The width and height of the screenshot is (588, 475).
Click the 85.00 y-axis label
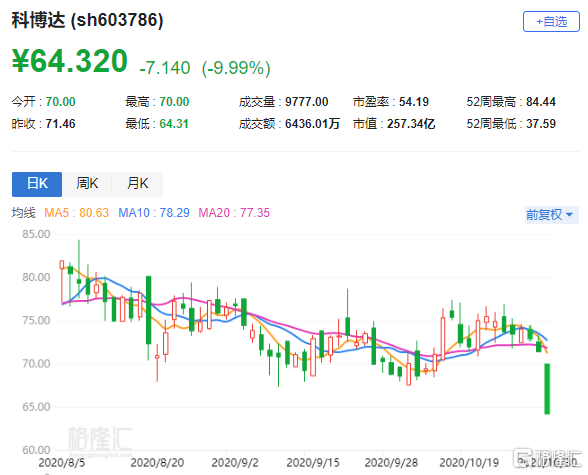coord(36,234)
